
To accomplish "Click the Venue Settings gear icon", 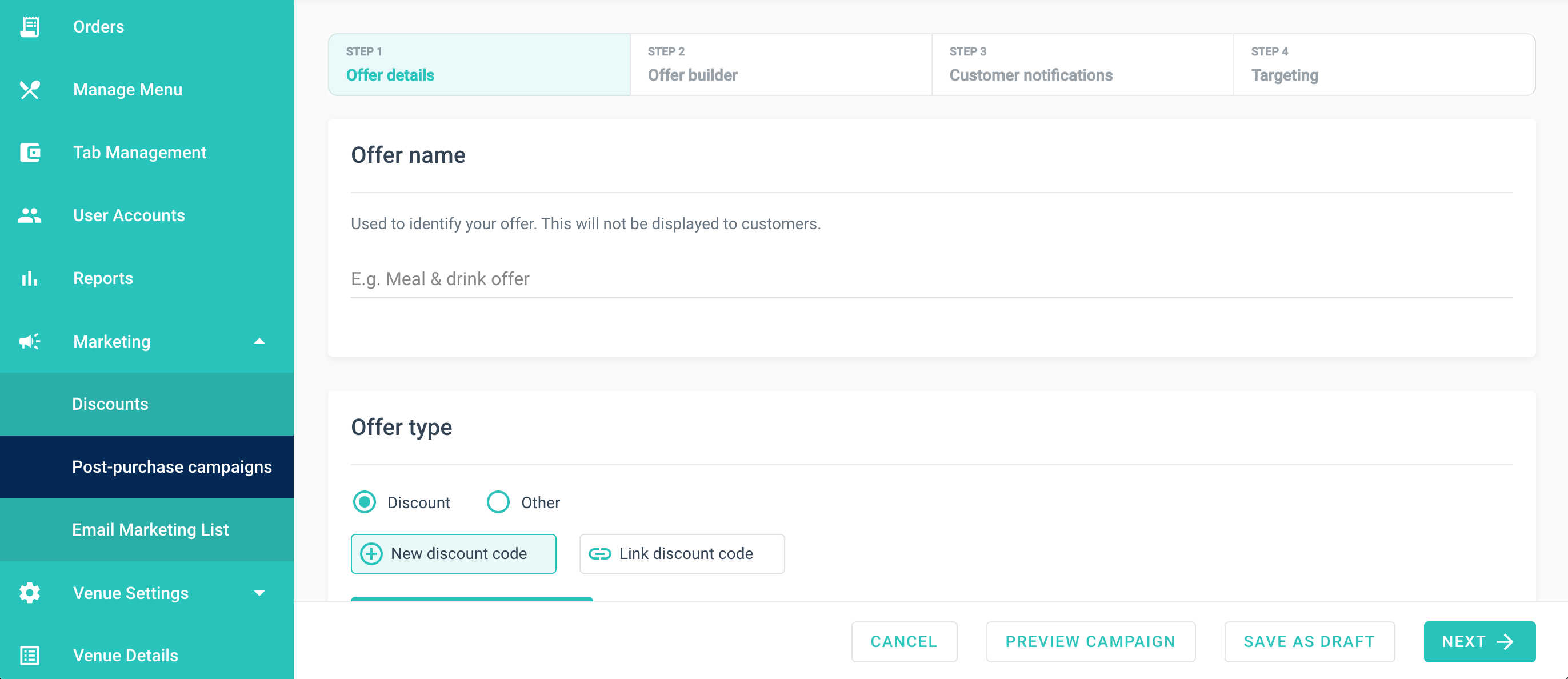I will 30,593.
